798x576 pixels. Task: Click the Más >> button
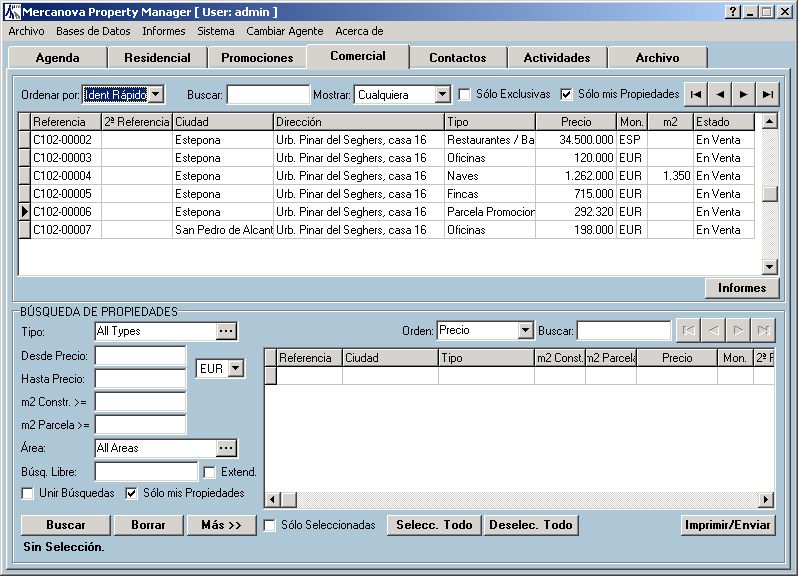221,525
